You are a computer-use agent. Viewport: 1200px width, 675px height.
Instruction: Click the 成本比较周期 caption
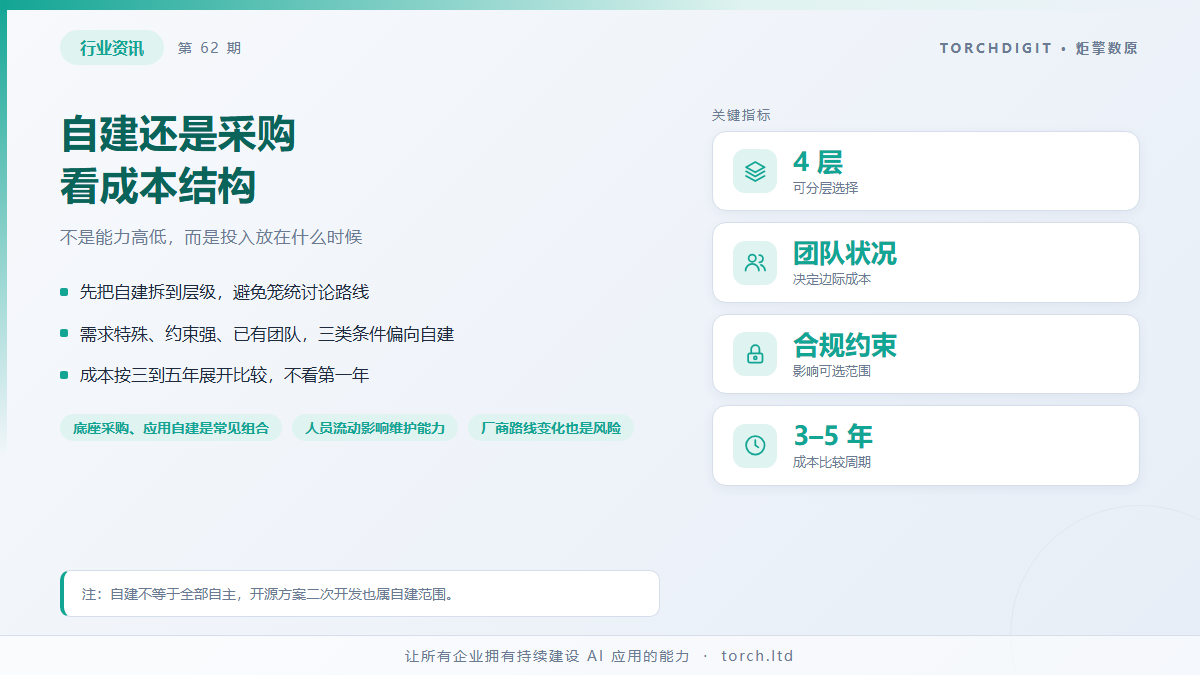(832, 462)
